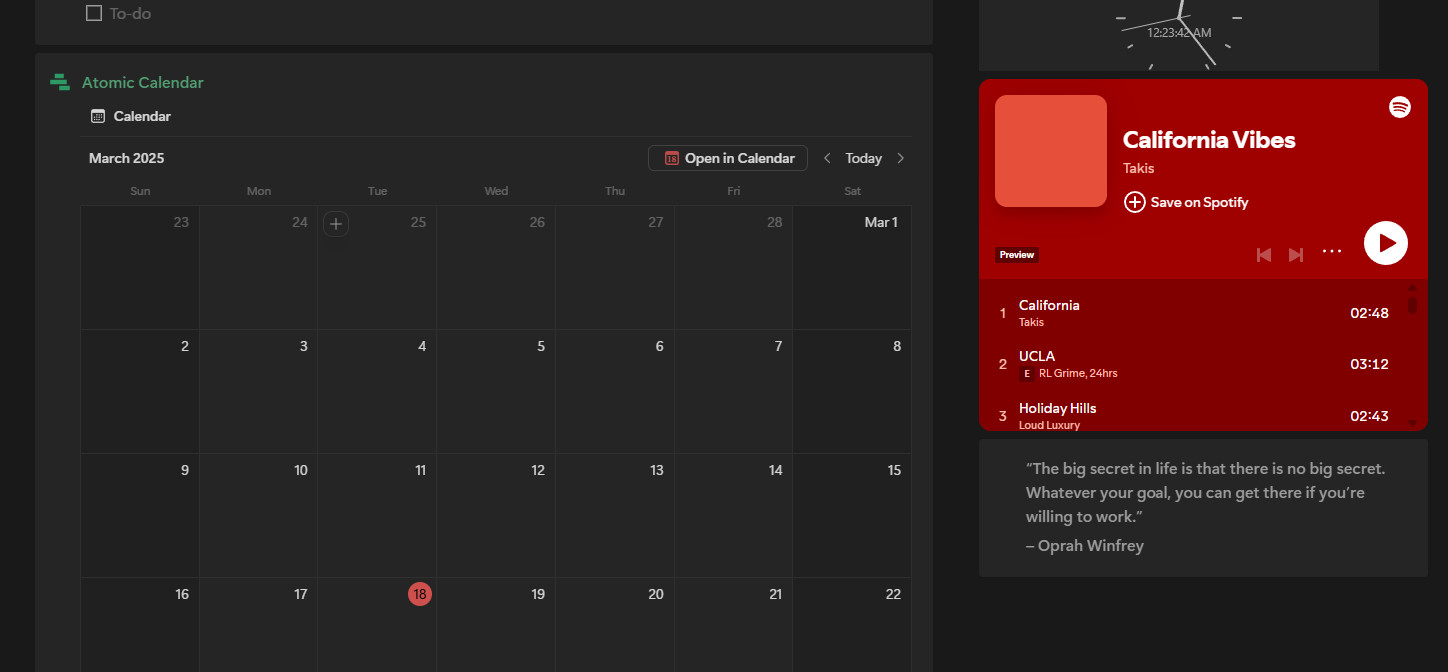Go to next month with right chevron
This screenshot has width=1448, height=672.
tap(901, 158)
